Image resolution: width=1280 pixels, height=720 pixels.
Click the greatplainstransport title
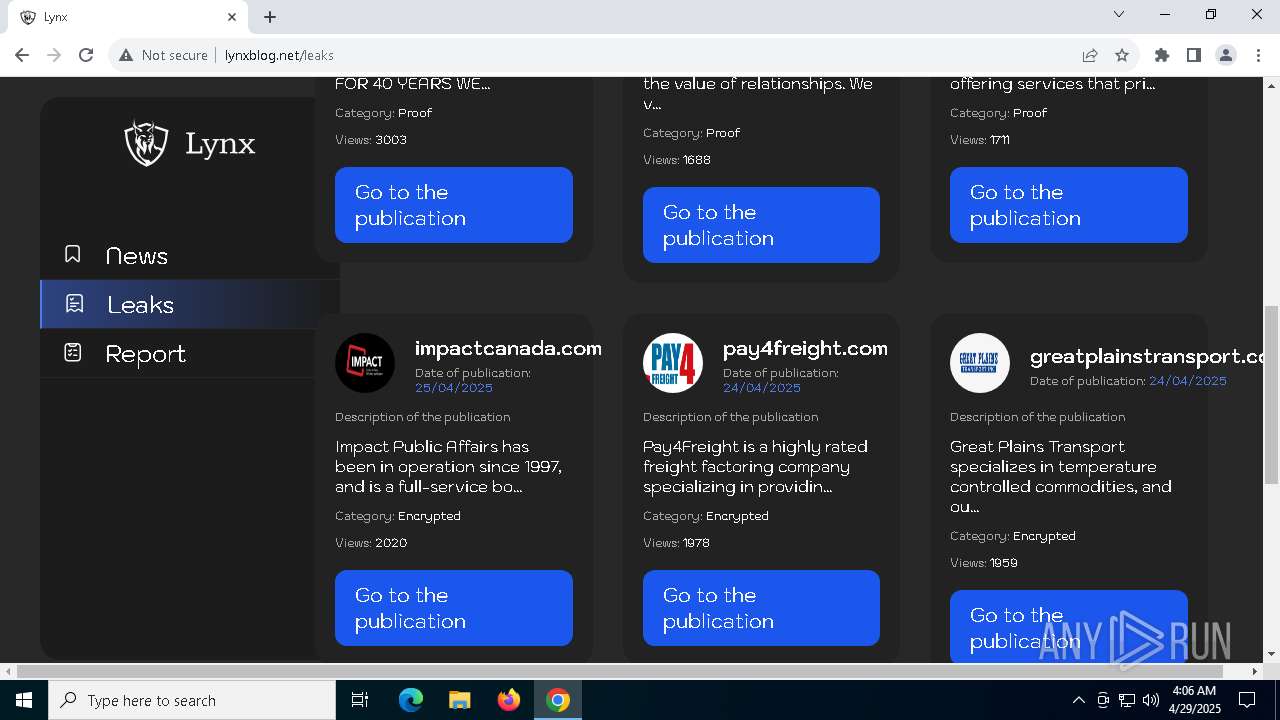[x=1147, y=356]
